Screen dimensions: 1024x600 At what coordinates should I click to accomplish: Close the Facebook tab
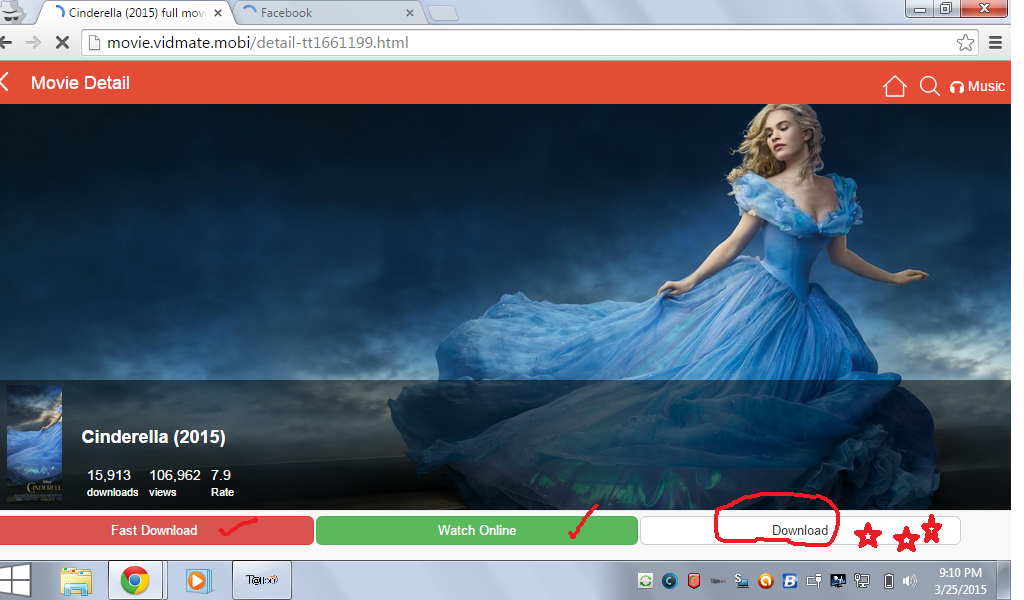pyautogui.click(x=409, y=12)
